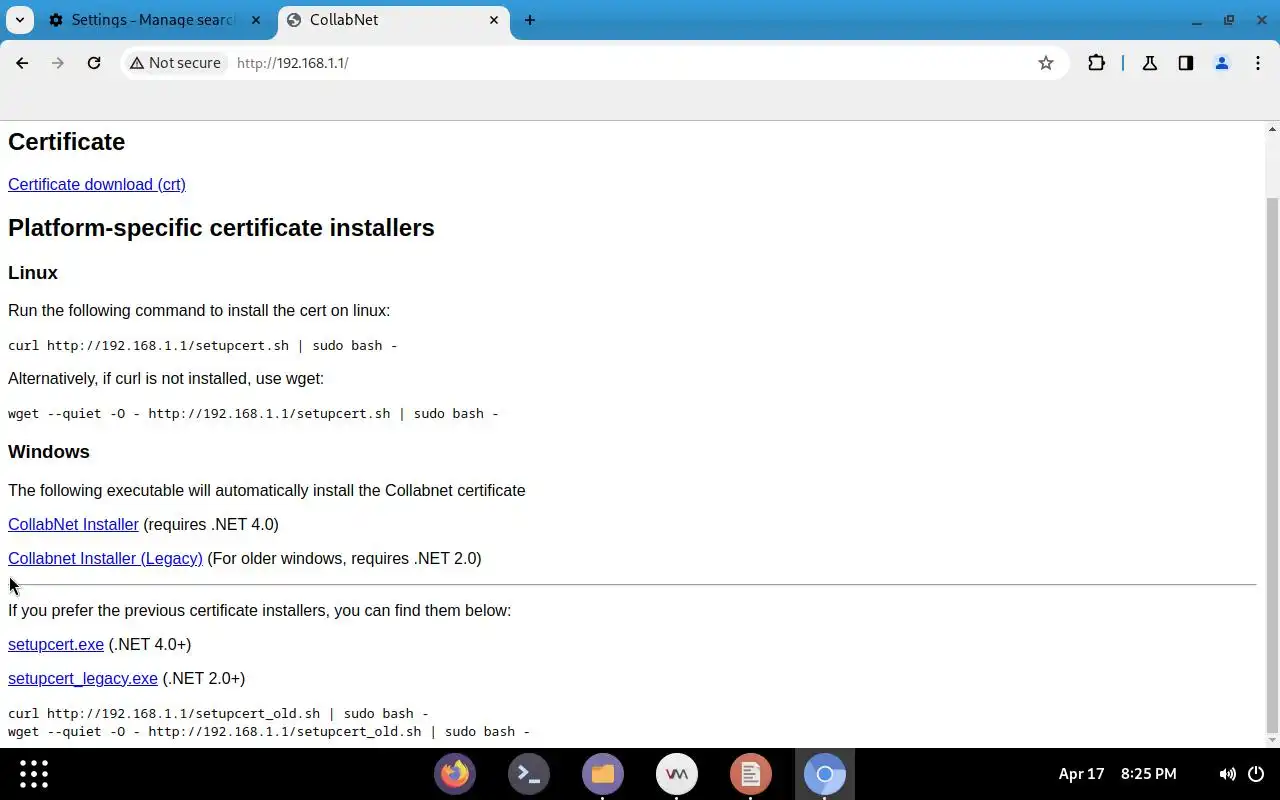This screenshot has height=800, width=1280.
Task: Focus the Chromium browser taskbar icon
Action: pos(825,774)
